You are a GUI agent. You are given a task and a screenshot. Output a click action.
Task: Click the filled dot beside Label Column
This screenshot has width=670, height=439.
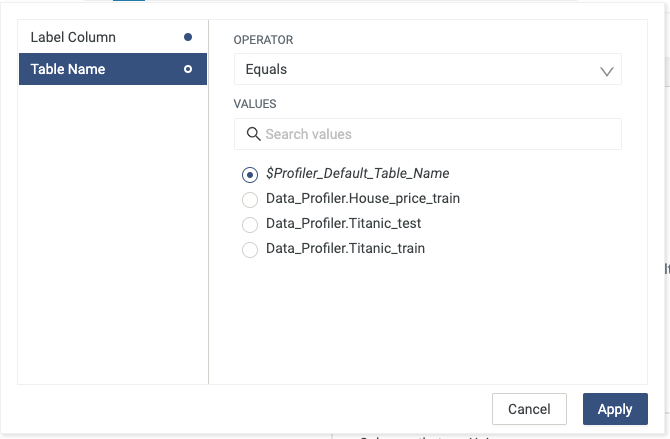(x=188, y=37)
